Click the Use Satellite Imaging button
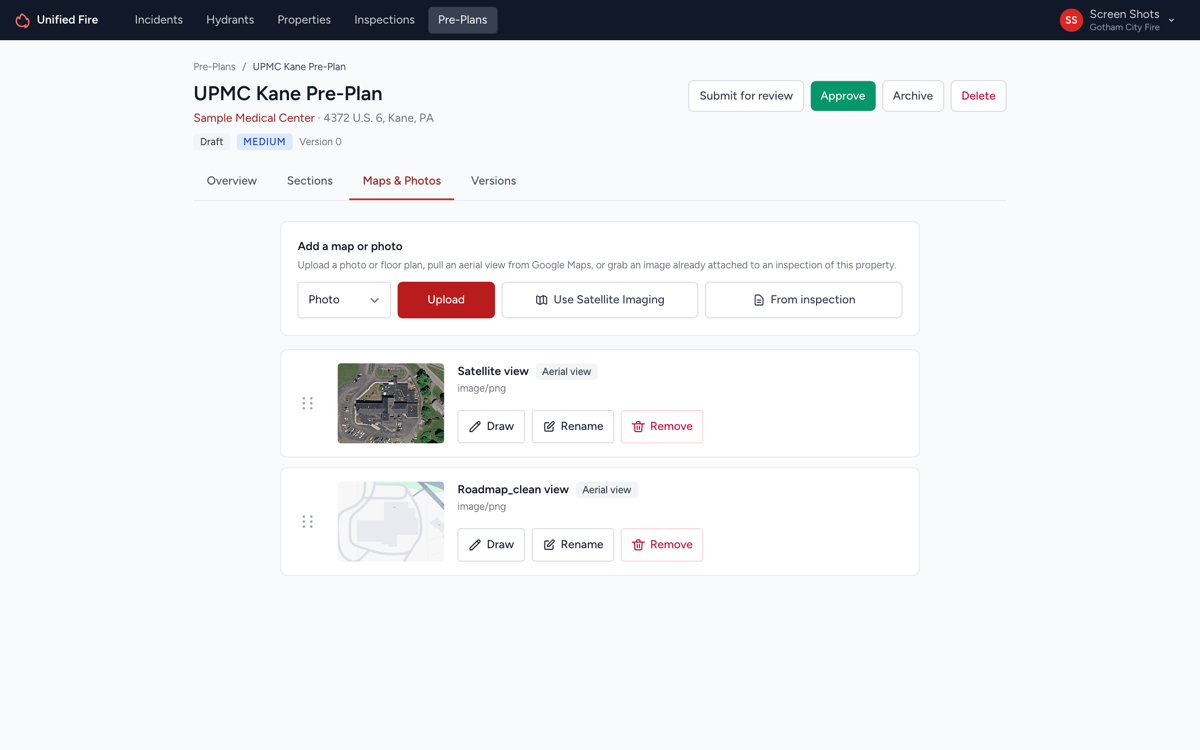The image size is (1200, 750). 600,300
